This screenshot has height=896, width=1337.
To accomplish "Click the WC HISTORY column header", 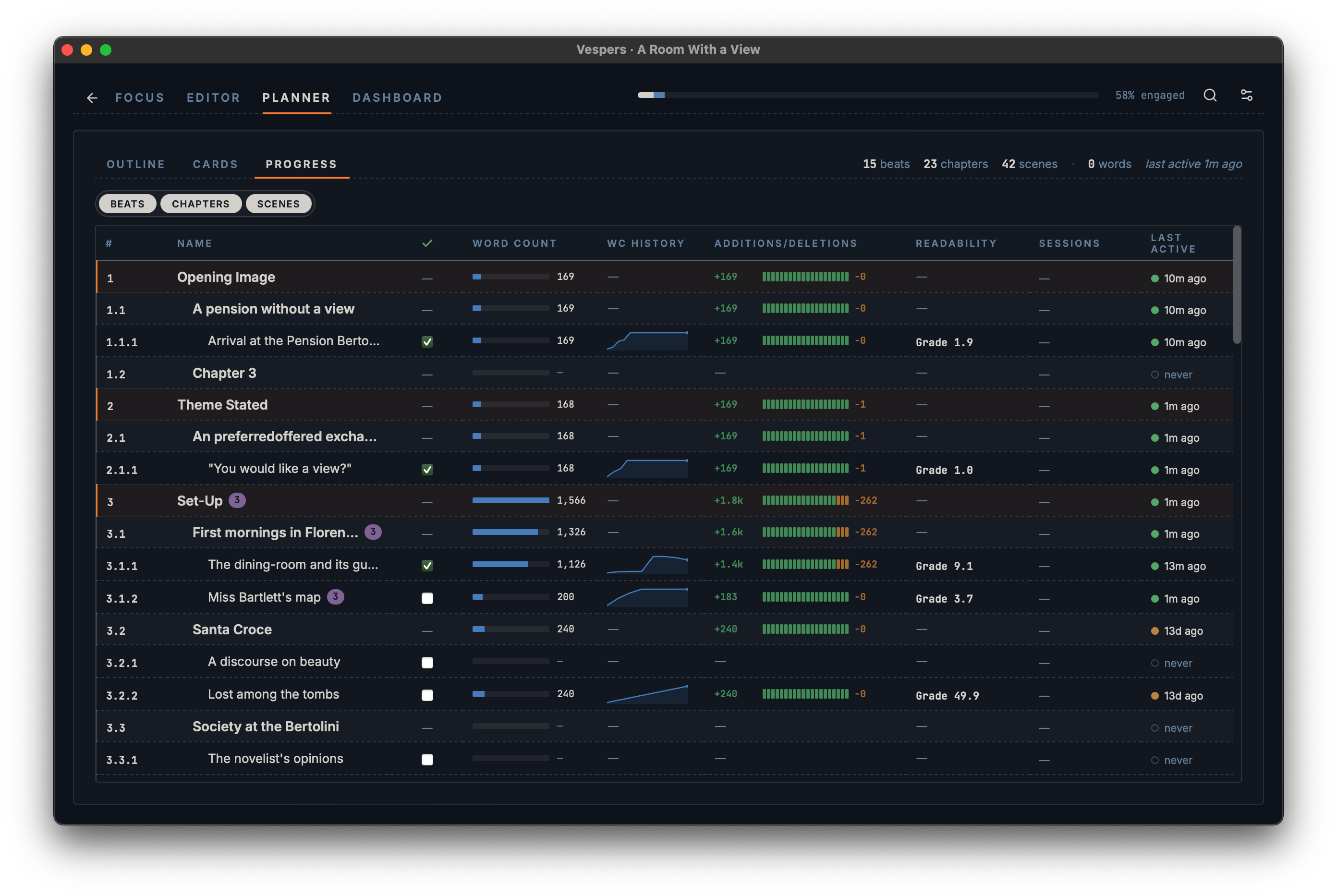I will (645, 243).
